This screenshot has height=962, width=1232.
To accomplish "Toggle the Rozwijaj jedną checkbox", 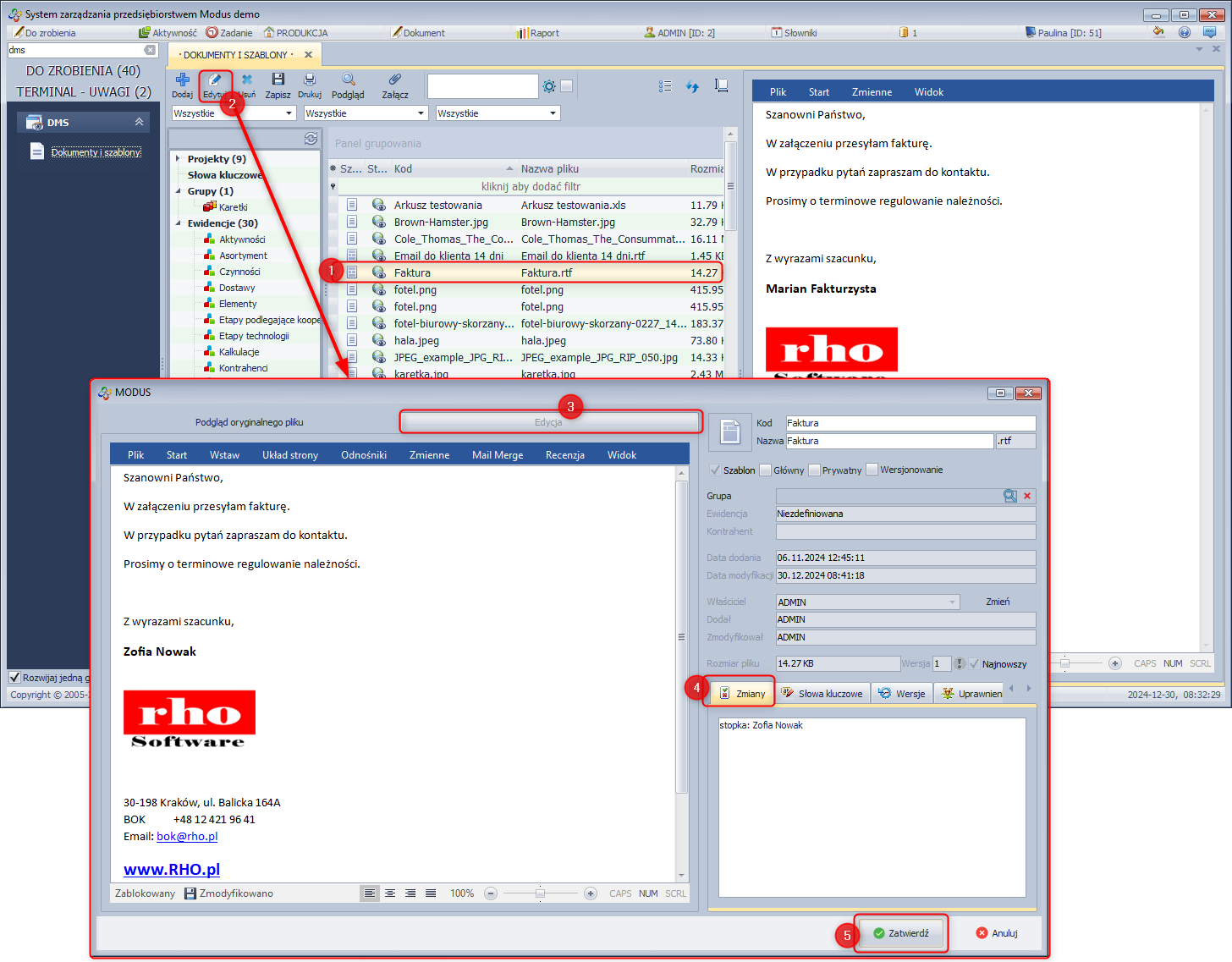I will pos(14,678).
